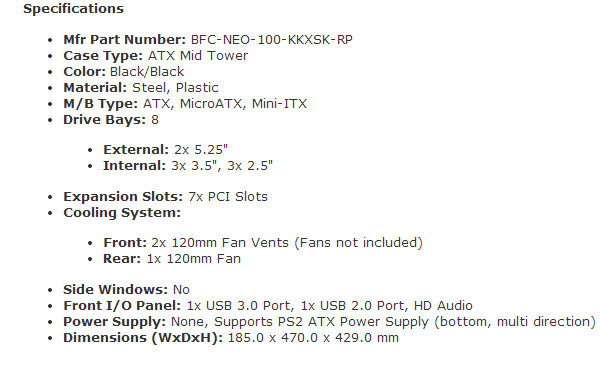Click the Rear 1x 120mm Fan line

point(172,259)
